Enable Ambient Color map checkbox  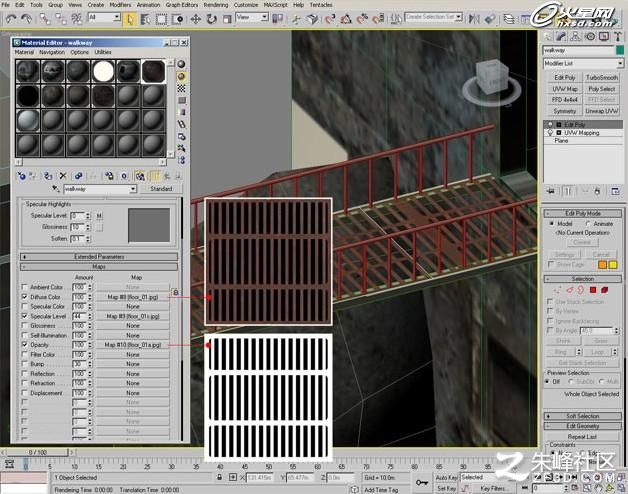24,287
